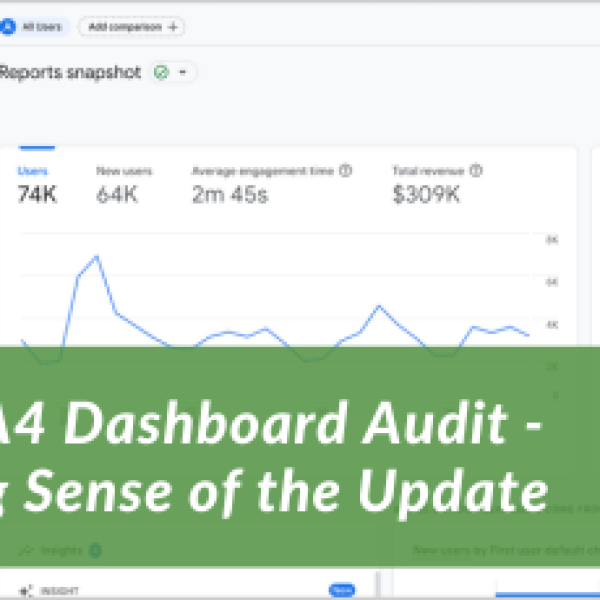The width and height of the screenshot is (600, 600).
Task: Click the plus icon in Add comparison
Action: [x=173, y=27]
